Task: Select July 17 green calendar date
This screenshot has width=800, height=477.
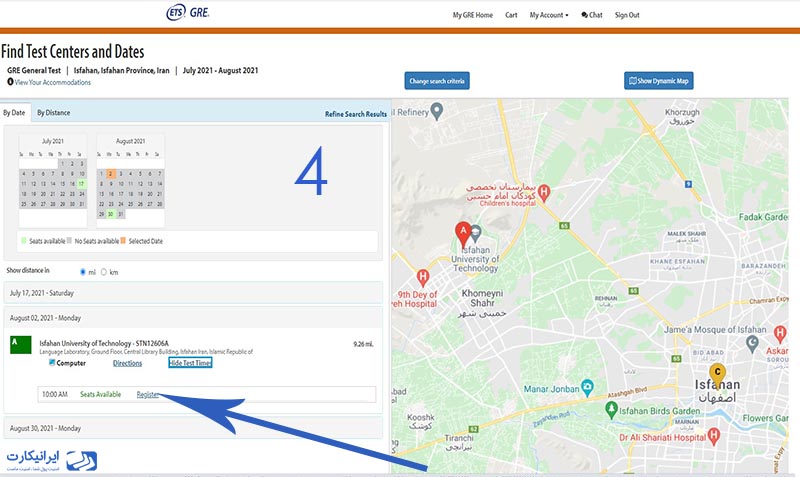Action: [82, 184]
